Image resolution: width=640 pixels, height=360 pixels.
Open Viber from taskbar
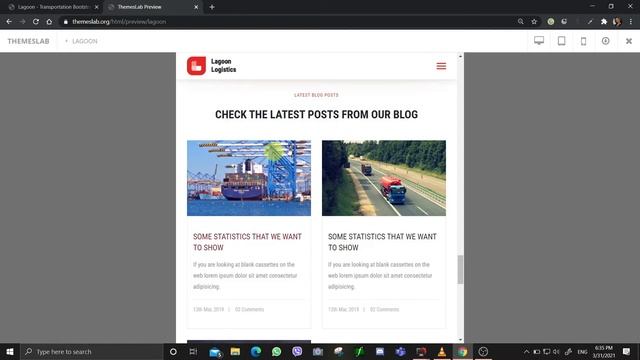tap(297, 351)
